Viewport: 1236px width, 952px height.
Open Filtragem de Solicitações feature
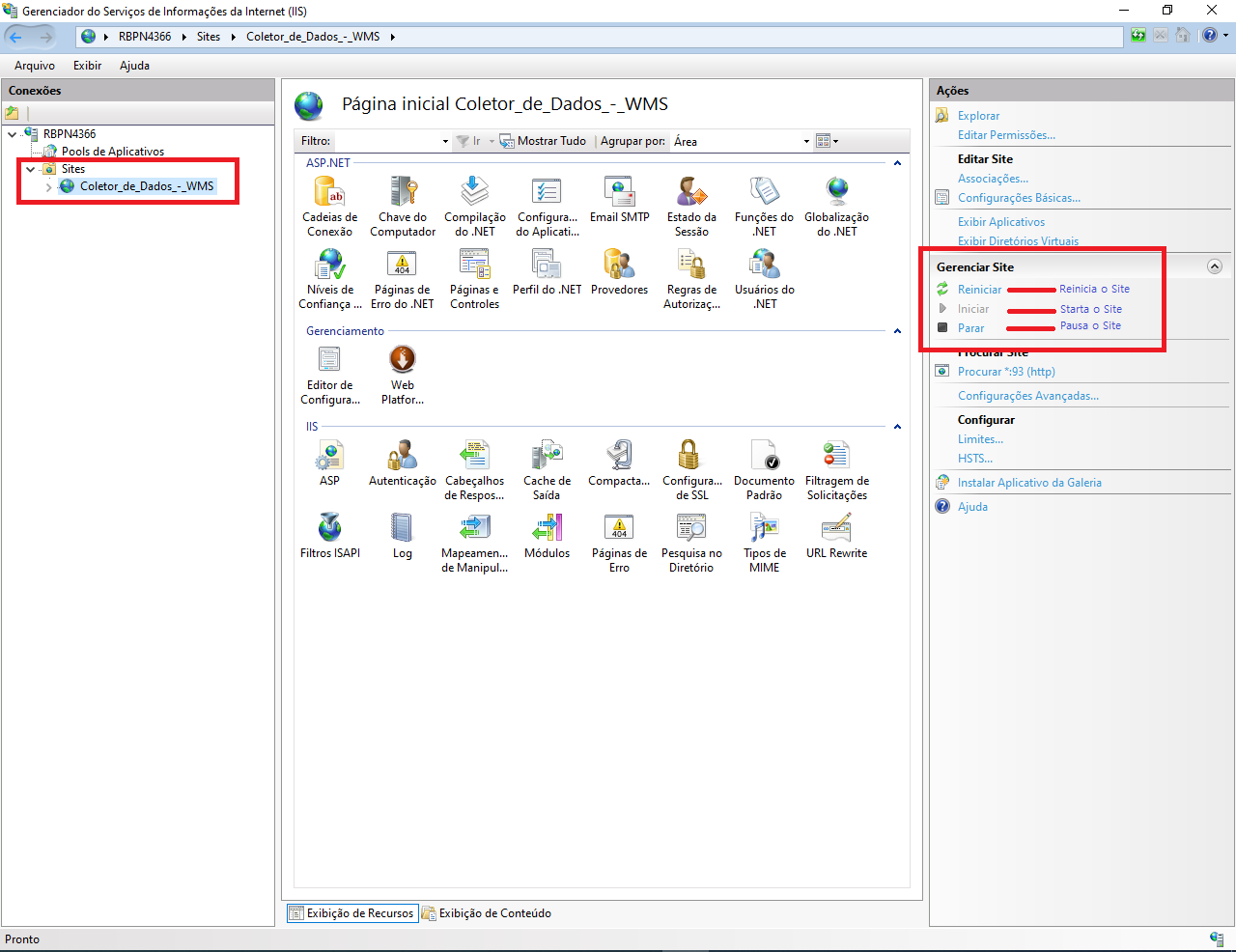click(x=837, y=470)
